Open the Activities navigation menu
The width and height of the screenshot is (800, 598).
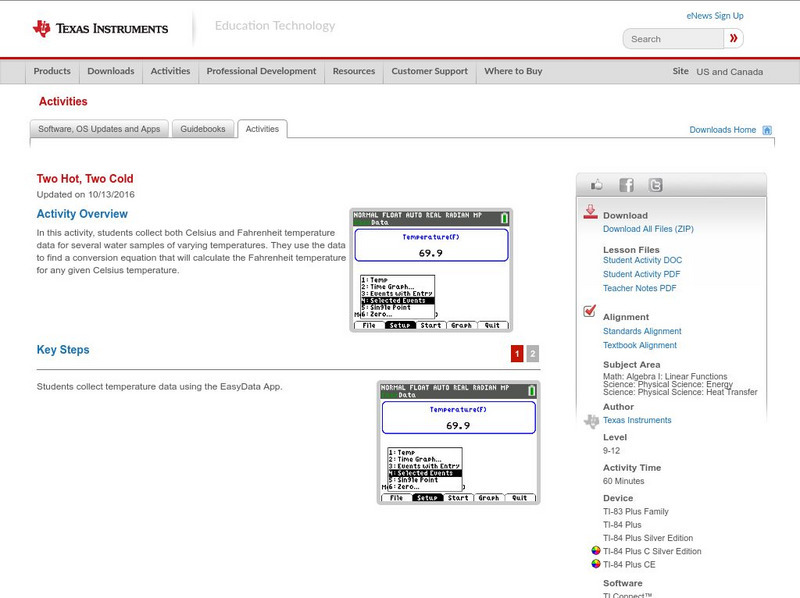click(x=170, y=71)
